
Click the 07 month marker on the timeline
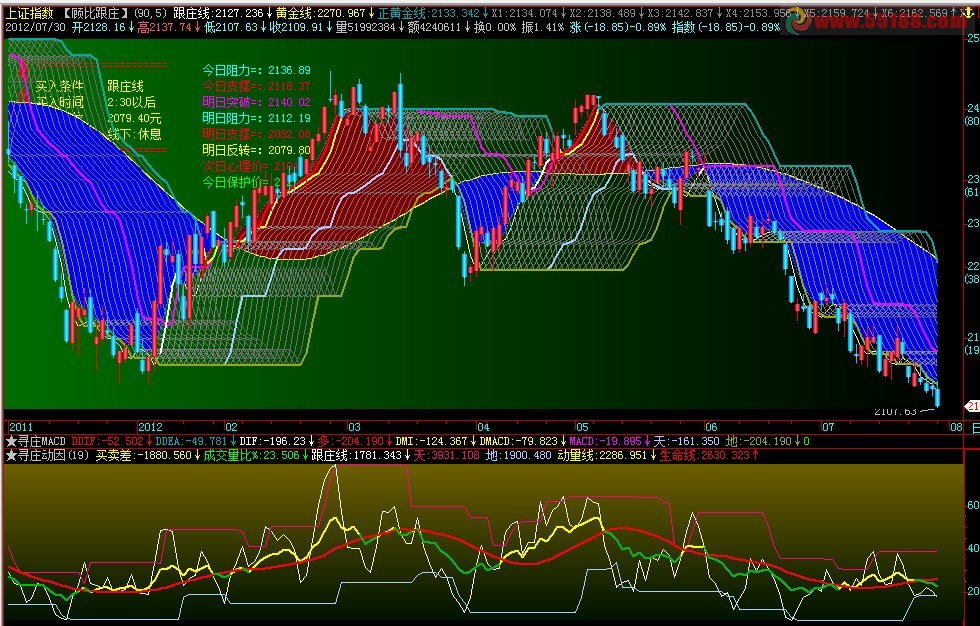pyautogui.click(x=828, y=427)
